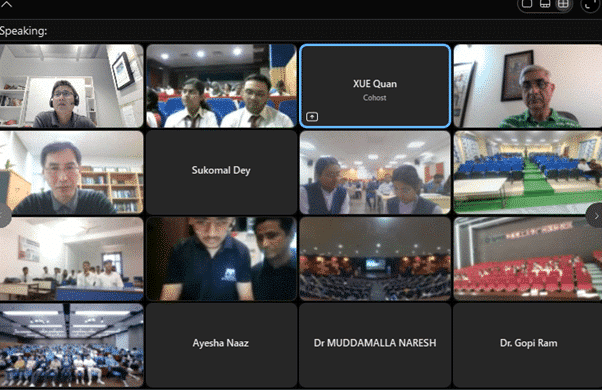Select the Dr. Gopi Ram tile
602x390 pixels.
tap(528, 345)
